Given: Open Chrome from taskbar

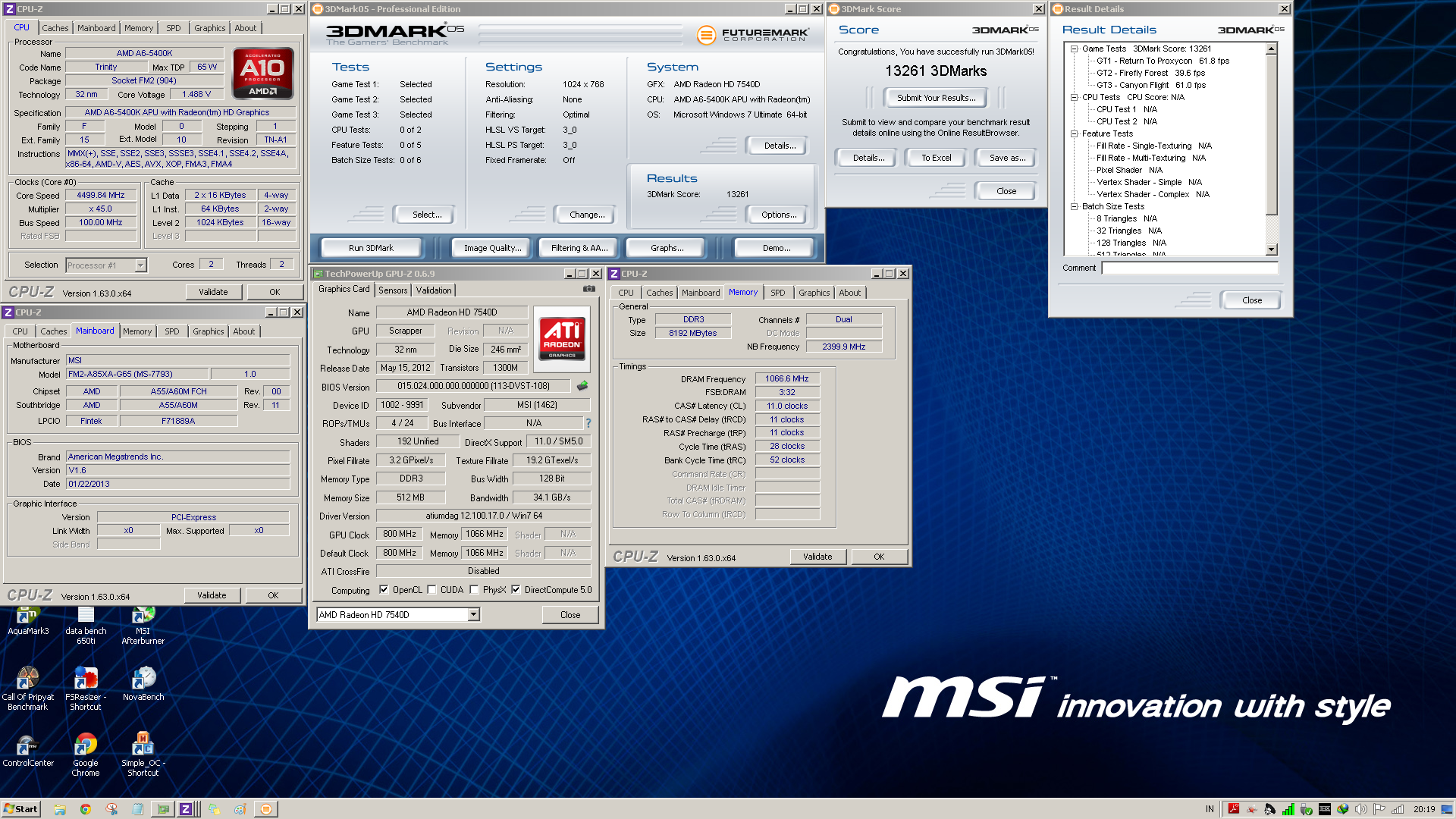Looking at the screenshot, I should click(x=86, y=809).
